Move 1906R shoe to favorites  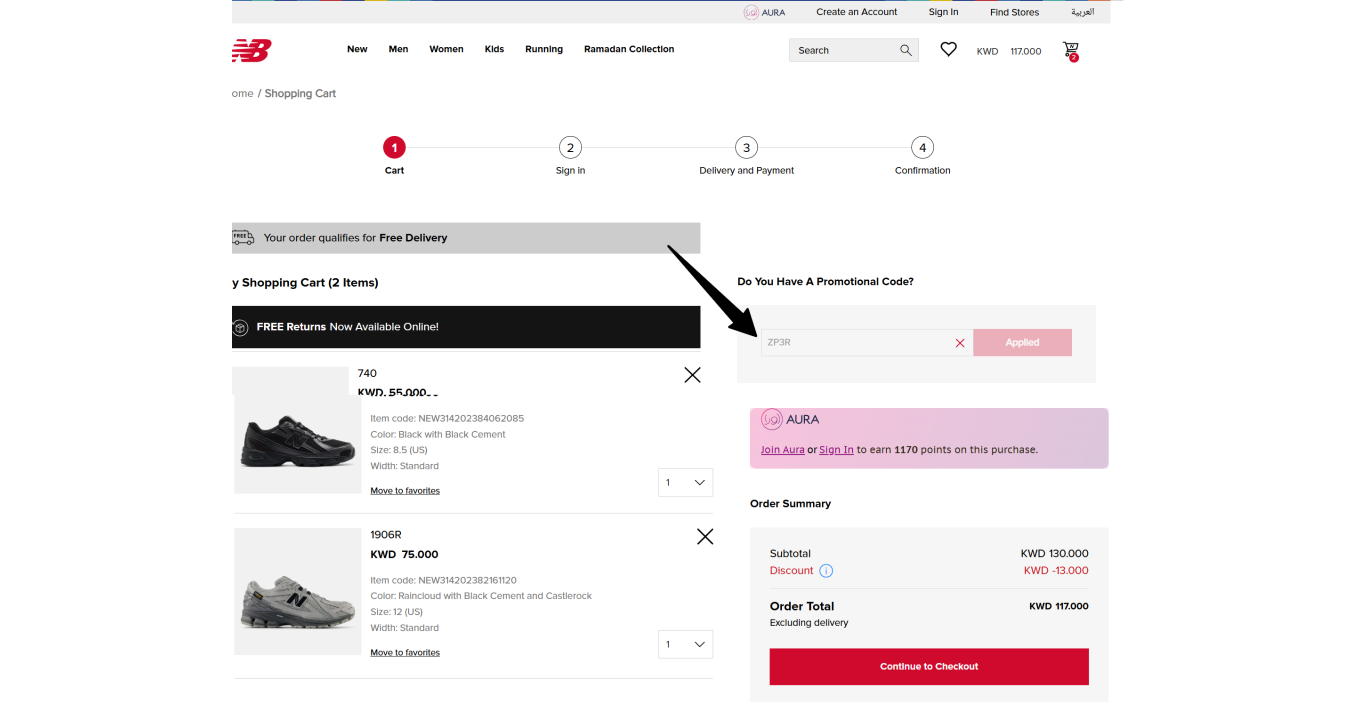pyautogui.click(x=405, y=653)
